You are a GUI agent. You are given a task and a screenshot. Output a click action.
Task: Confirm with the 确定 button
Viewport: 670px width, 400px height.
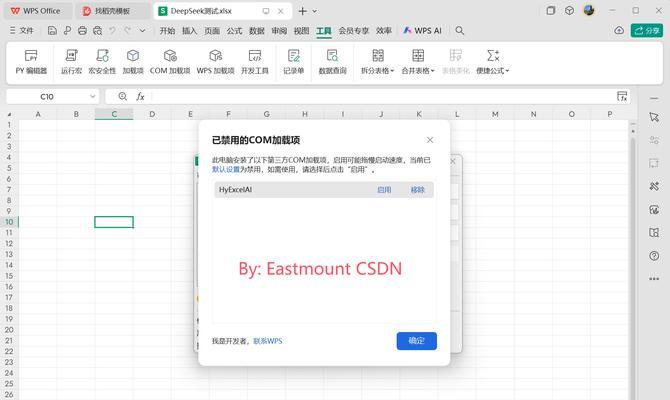tap(417, 341)
